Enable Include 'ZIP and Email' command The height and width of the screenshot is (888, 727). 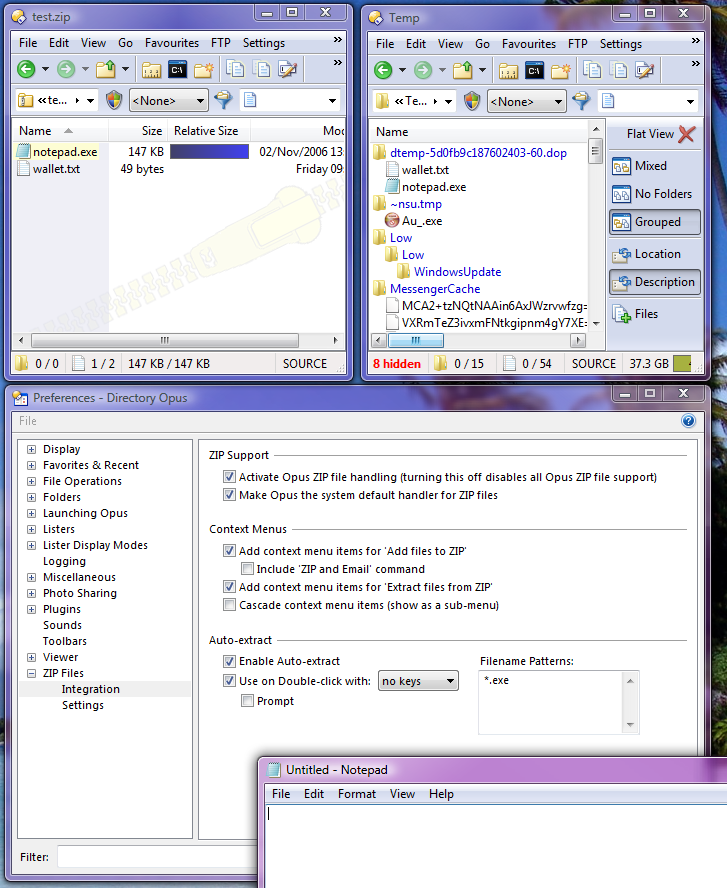[x=247, y=569]
